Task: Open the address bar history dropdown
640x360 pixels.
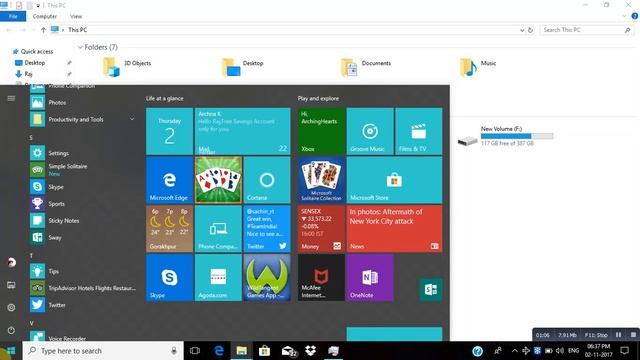Action: tap(522, 30)
